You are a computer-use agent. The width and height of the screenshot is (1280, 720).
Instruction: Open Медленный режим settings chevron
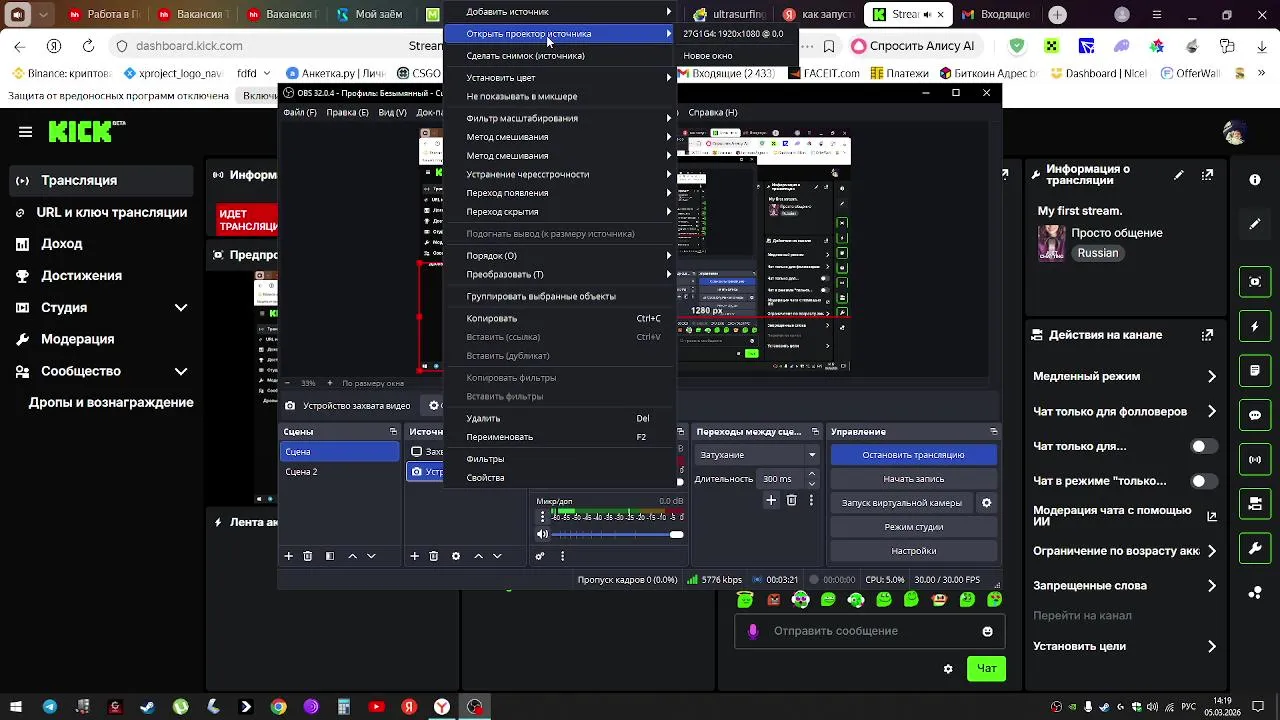coord(1212,377)
